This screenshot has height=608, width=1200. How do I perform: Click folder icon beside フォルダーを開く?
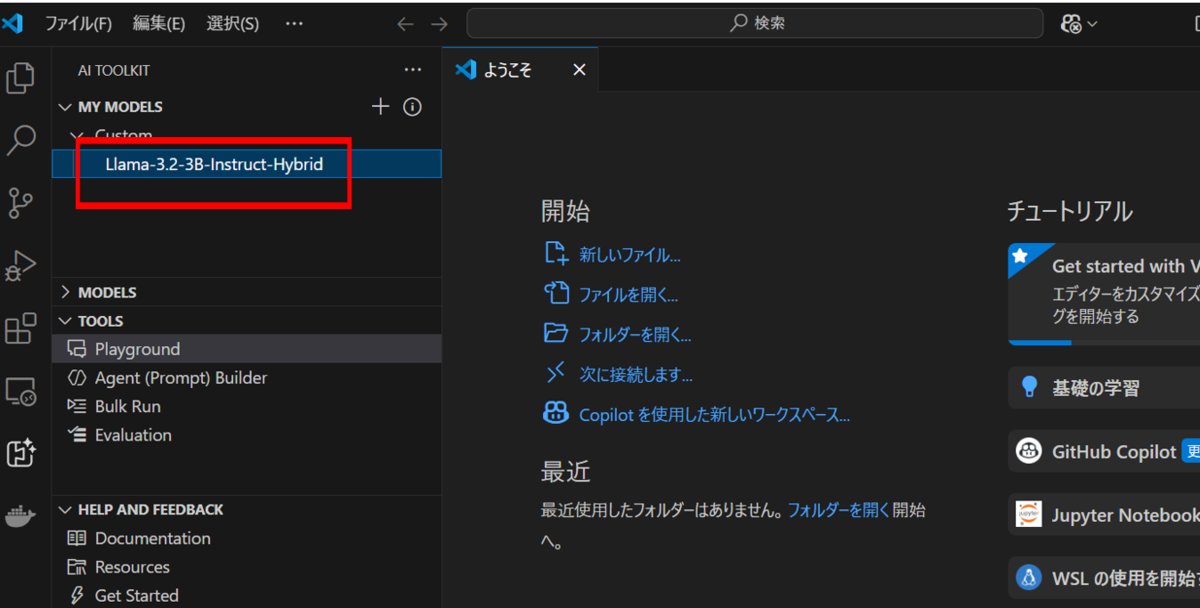tap(556, 334)
